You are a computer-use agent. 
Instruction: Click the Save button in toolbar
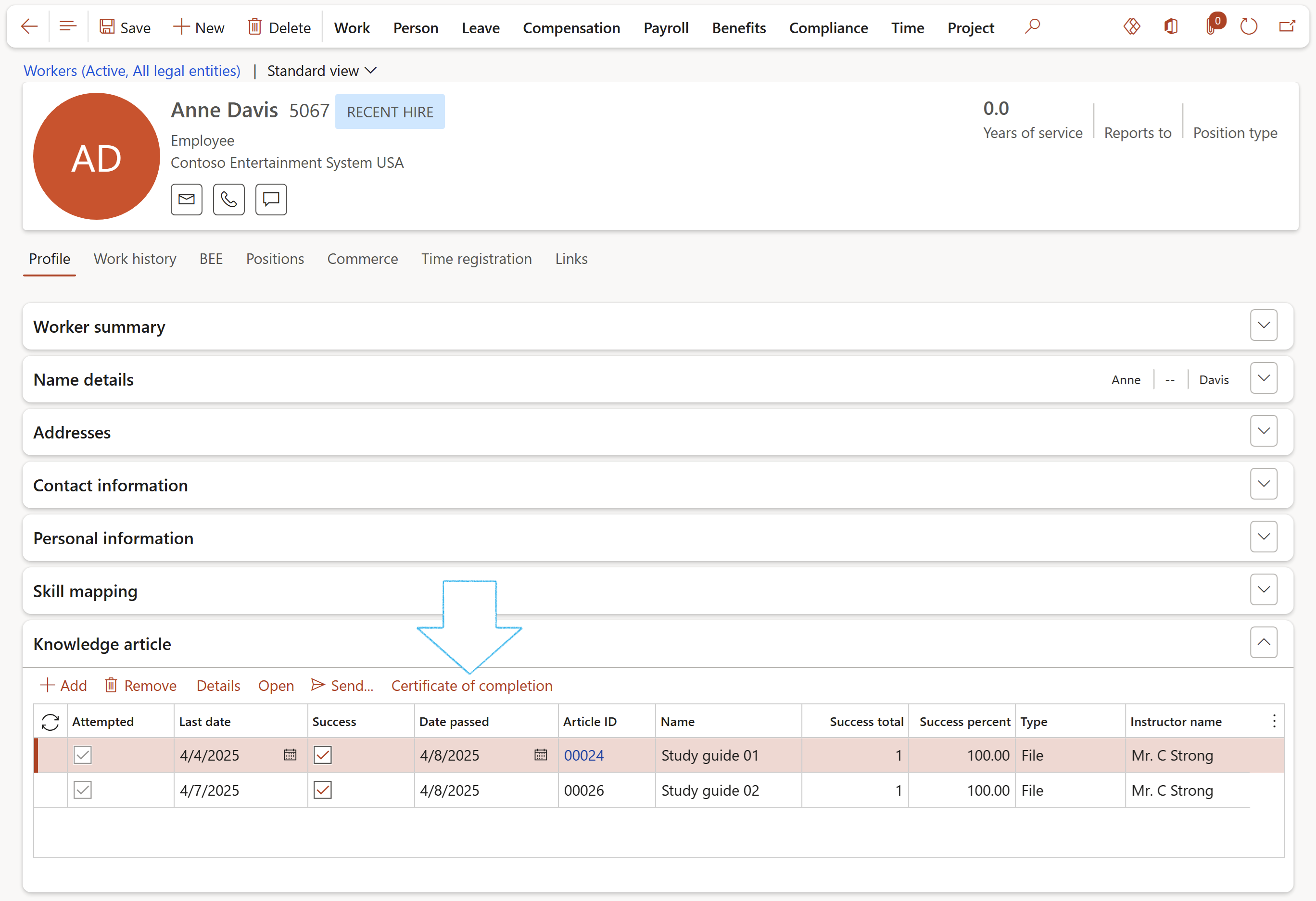(125, 27)
